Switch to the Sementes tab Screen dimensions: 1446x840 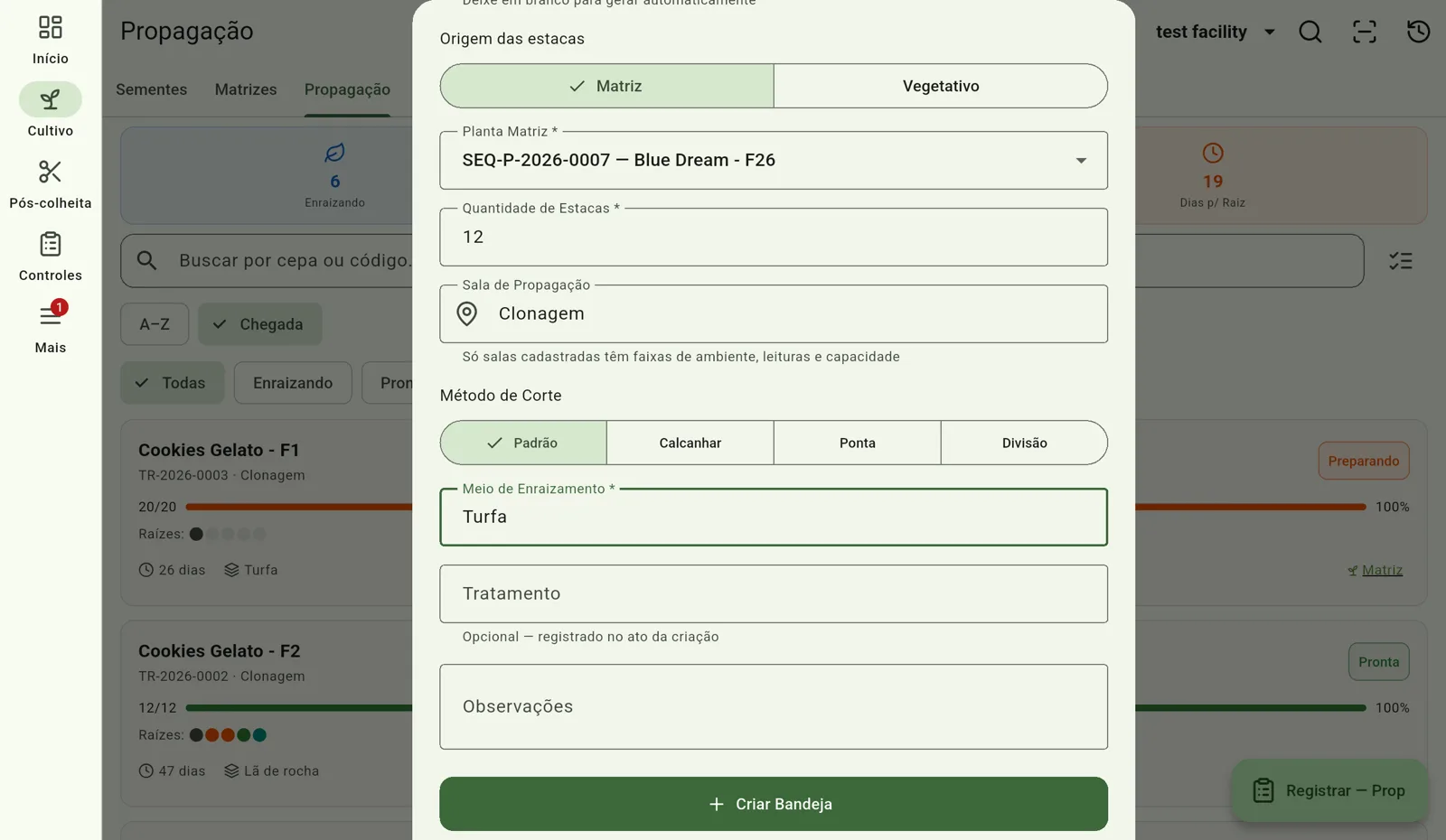(x=152, y=89)
